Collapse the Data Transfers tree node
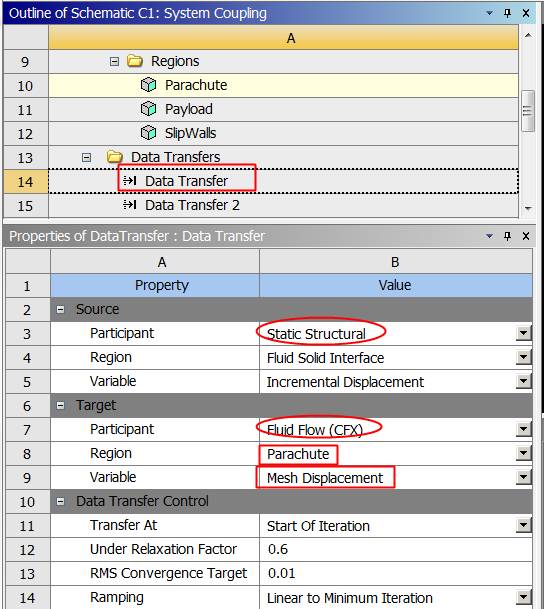The height and width of the screenshot is (609, 544). [86, 157]
